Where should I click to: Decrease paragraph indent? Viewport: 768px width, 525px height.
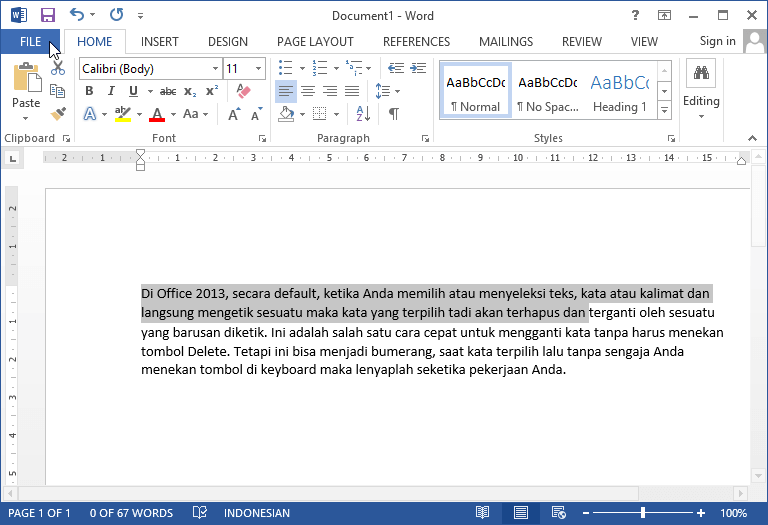point(396,68)
